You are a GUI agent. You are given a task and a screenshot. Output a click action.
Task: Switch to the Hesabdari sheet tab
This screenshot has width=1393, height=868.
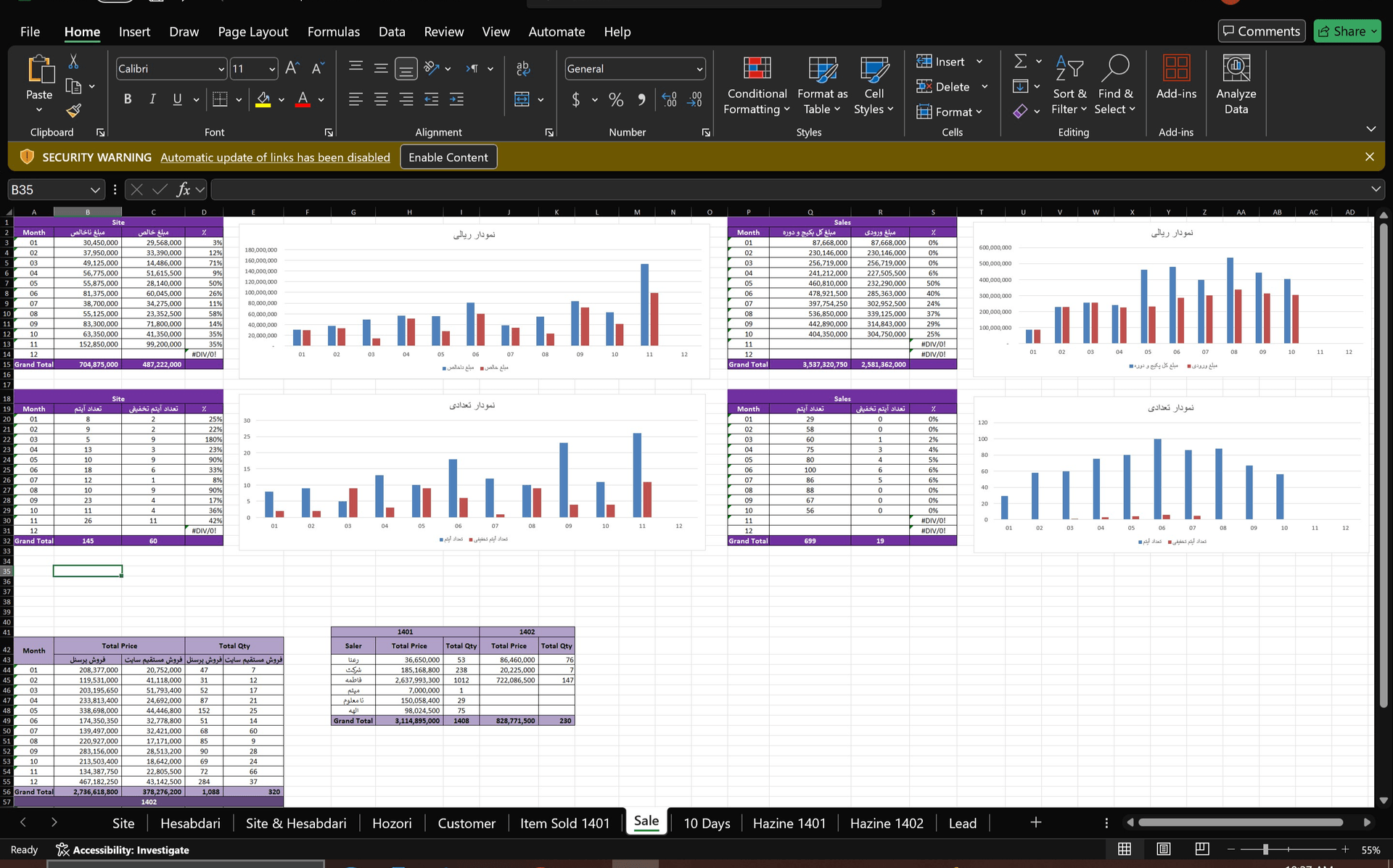pyautogui.click(x=190, y=823)
